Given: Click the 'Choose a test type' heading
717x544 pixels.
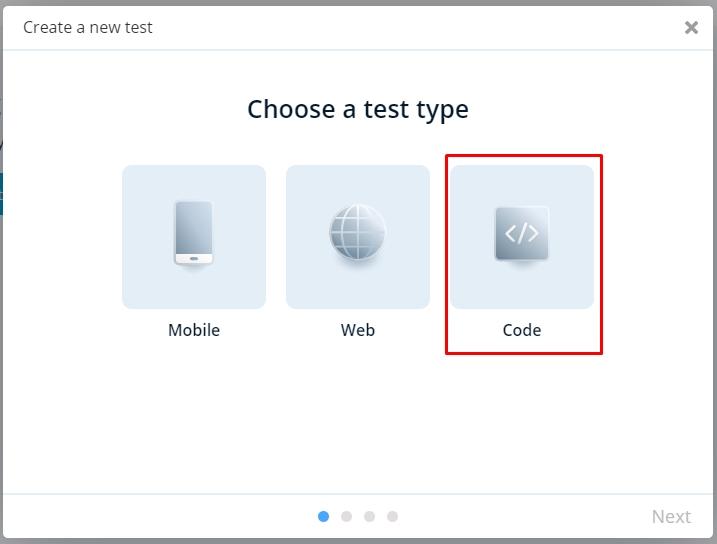Looking at the screenshot, I should tap(358, 110).
